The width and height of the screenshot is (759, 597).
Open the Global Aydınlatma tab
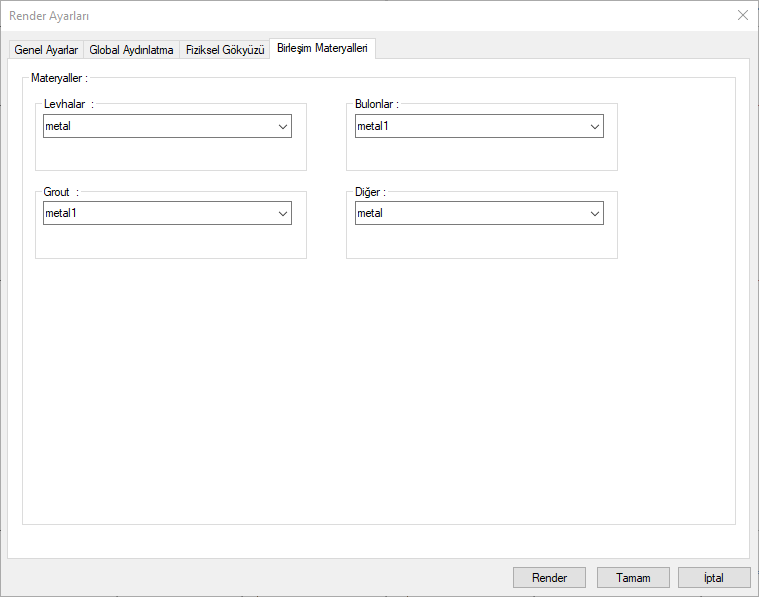131,50
